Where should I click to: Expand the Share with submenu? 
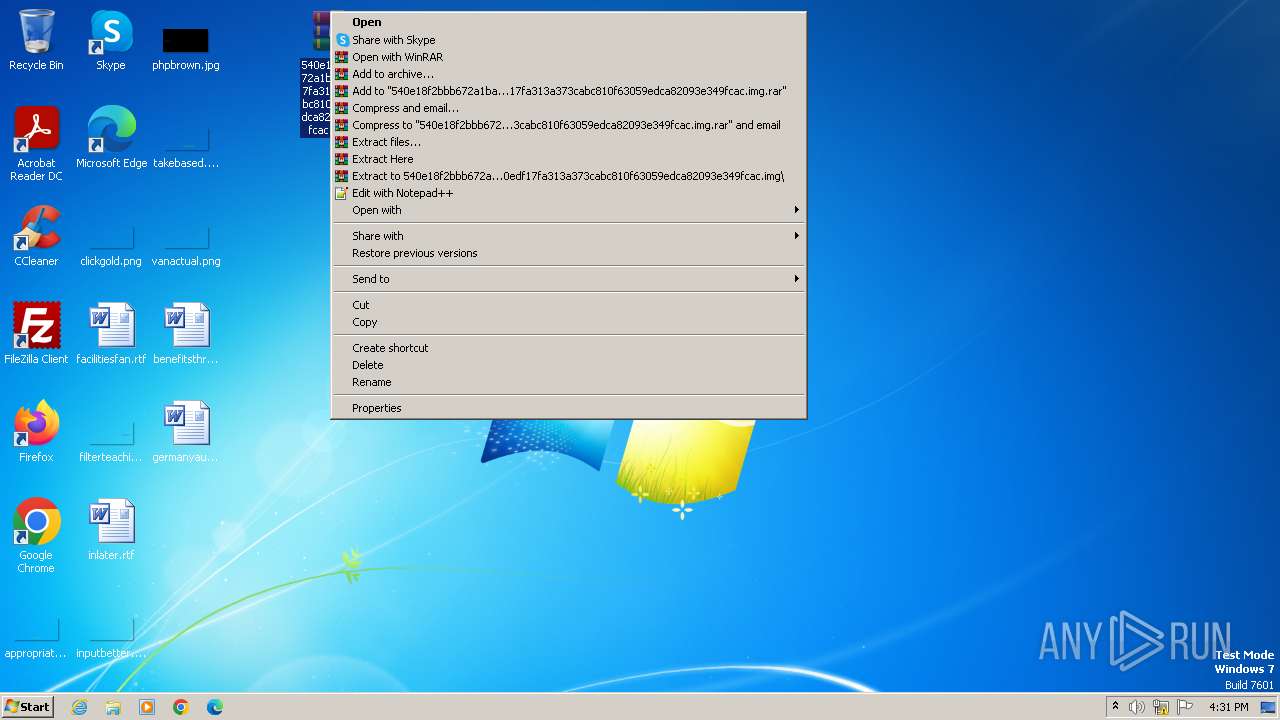(569, 236)
